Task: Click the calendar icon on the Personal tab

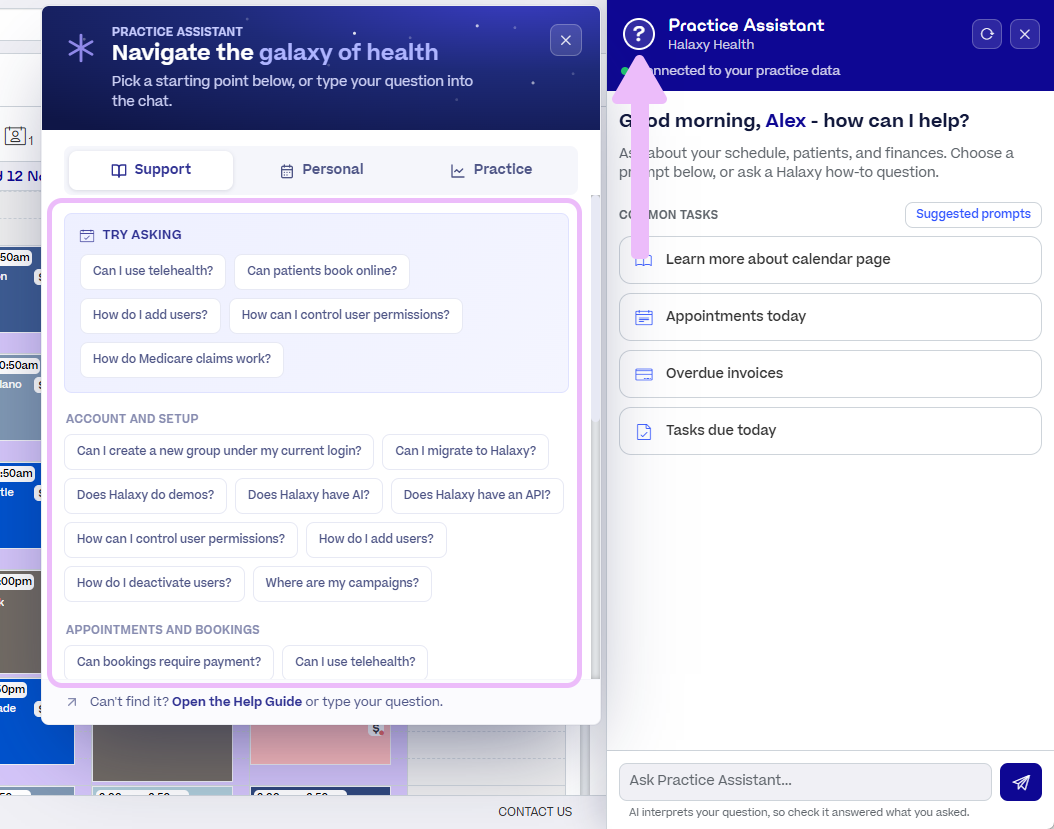Action: coord(287,171)
